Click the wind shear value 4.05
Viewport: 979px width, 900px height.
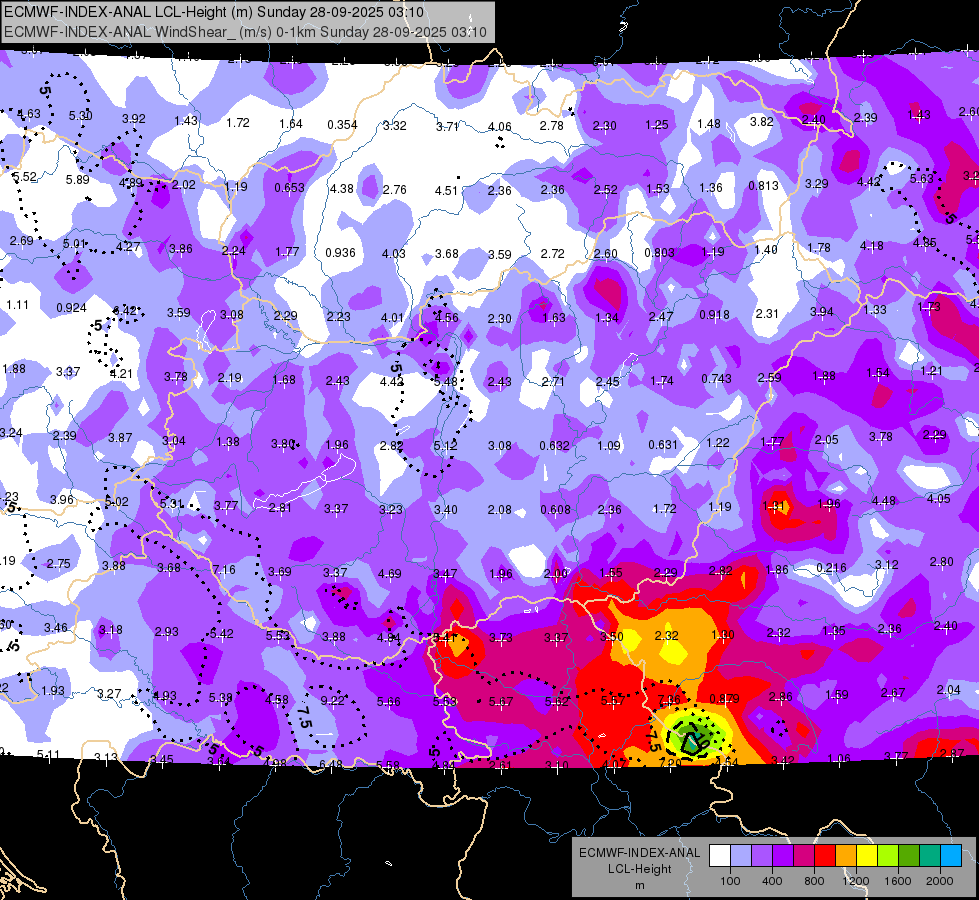tap(938, 498)
